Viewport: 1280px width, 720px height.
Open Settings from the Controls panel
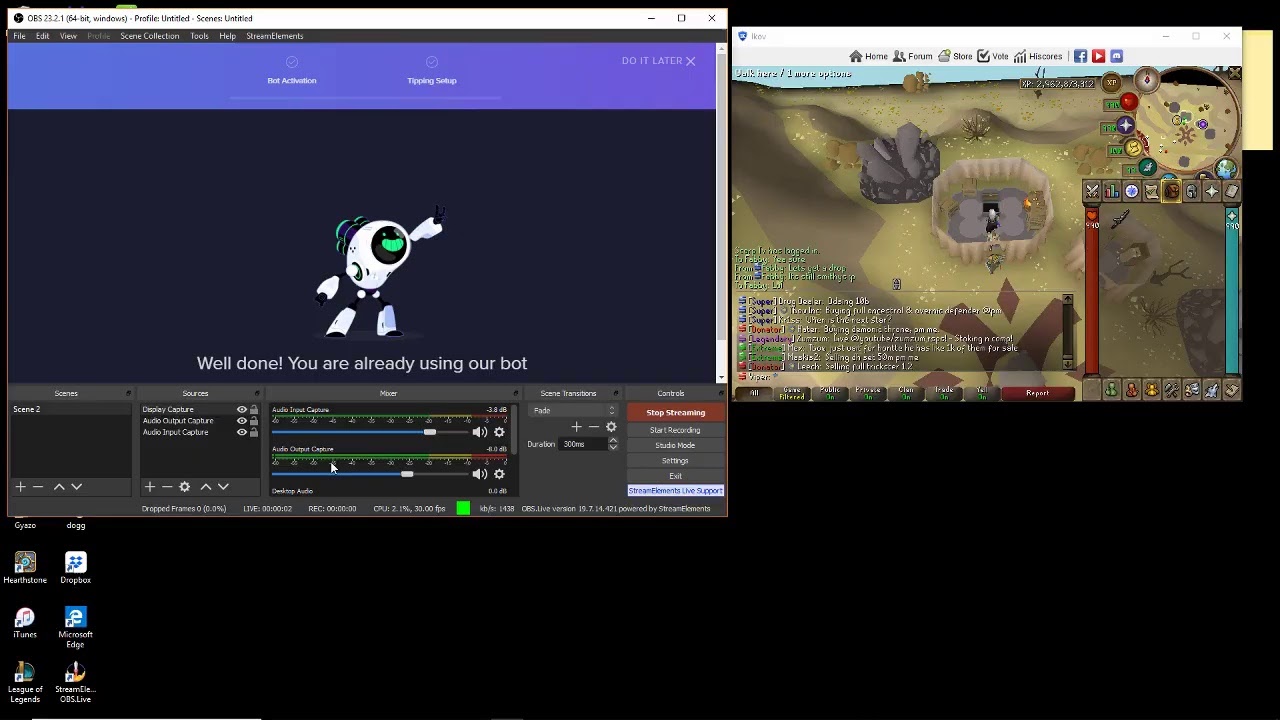coord(675,460)
